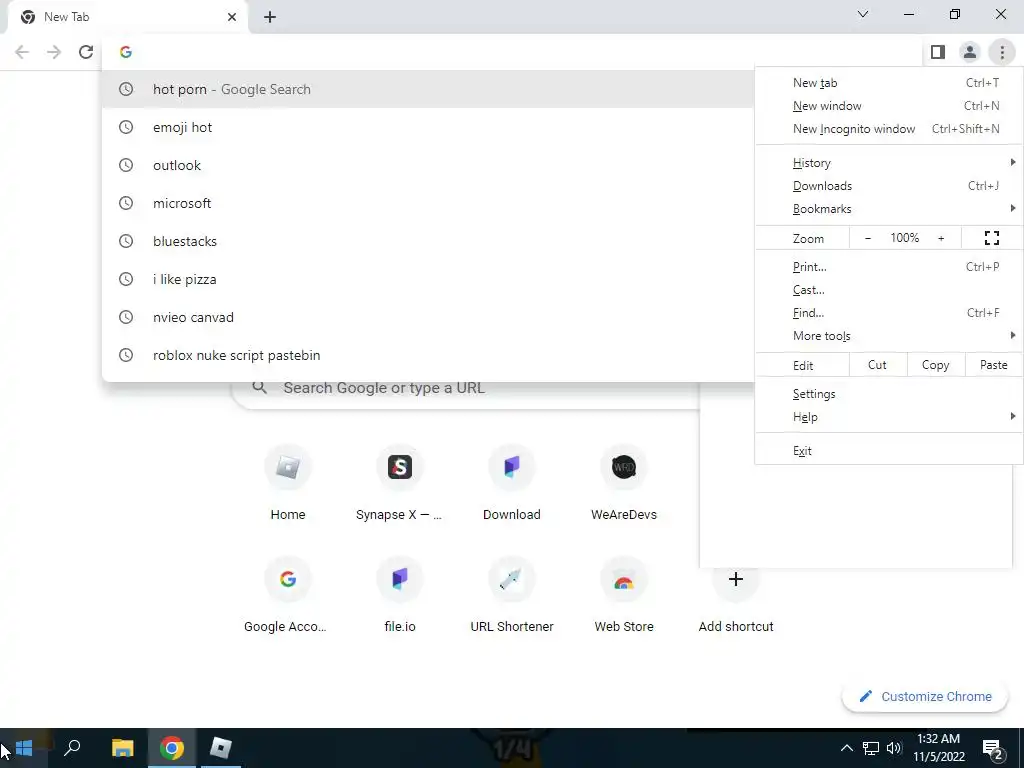Select New window menu entry
The height and width of the screenshot is (768, 1024).
click(889, 106)
